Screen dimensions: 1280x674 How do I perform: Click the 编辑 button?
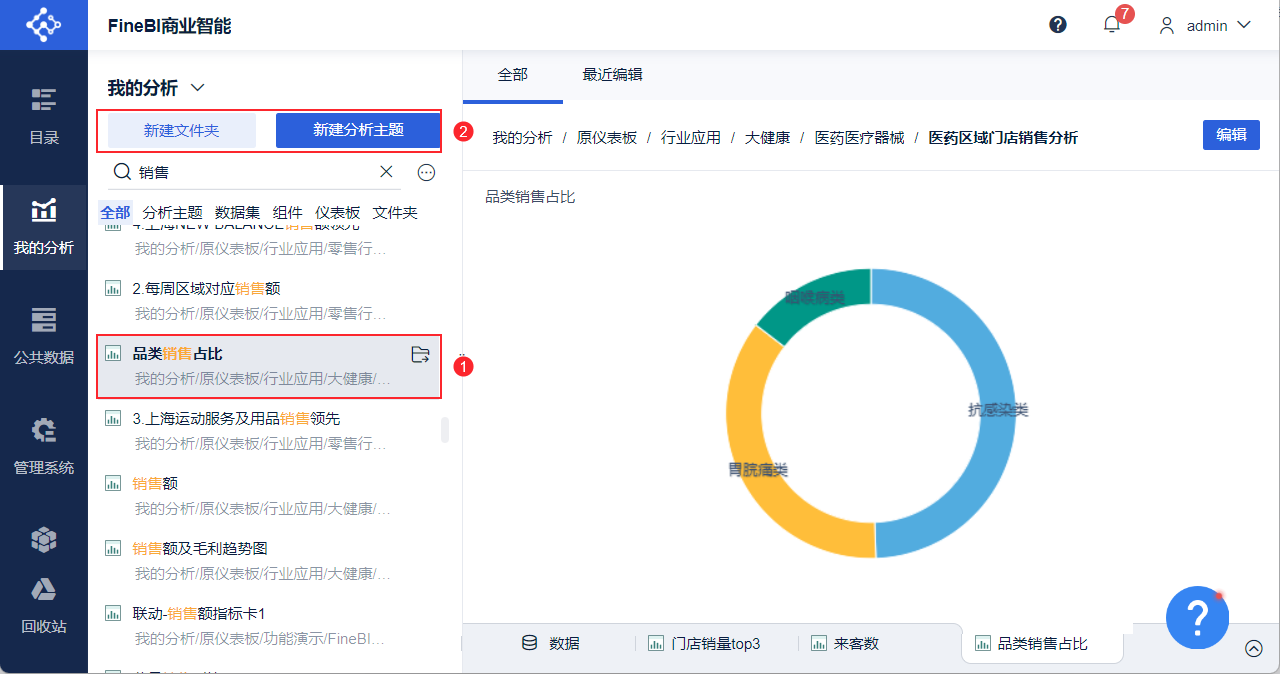point(1231,135)
